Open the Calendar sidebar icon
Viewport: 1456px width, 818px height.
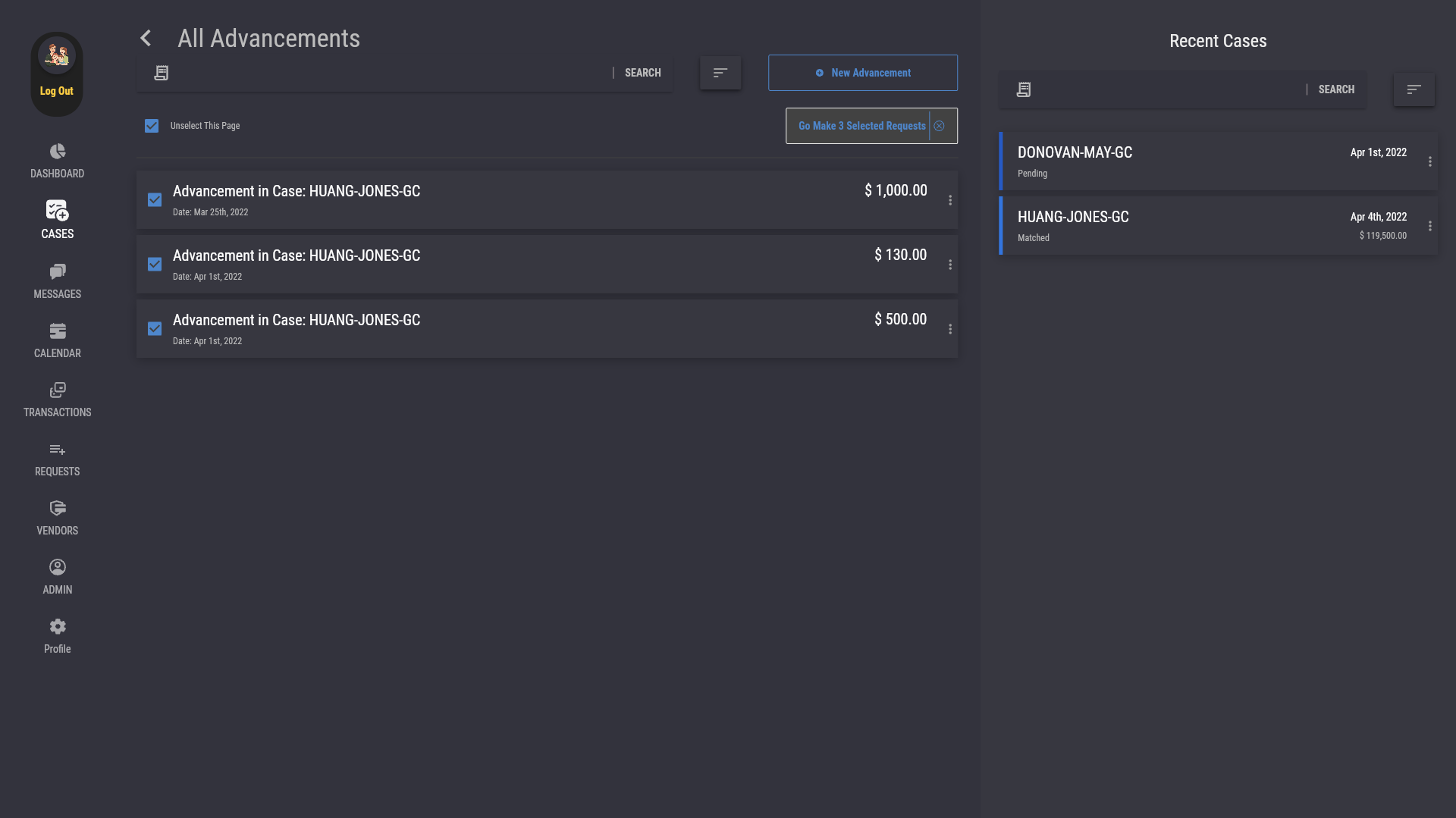pos(58,331)
